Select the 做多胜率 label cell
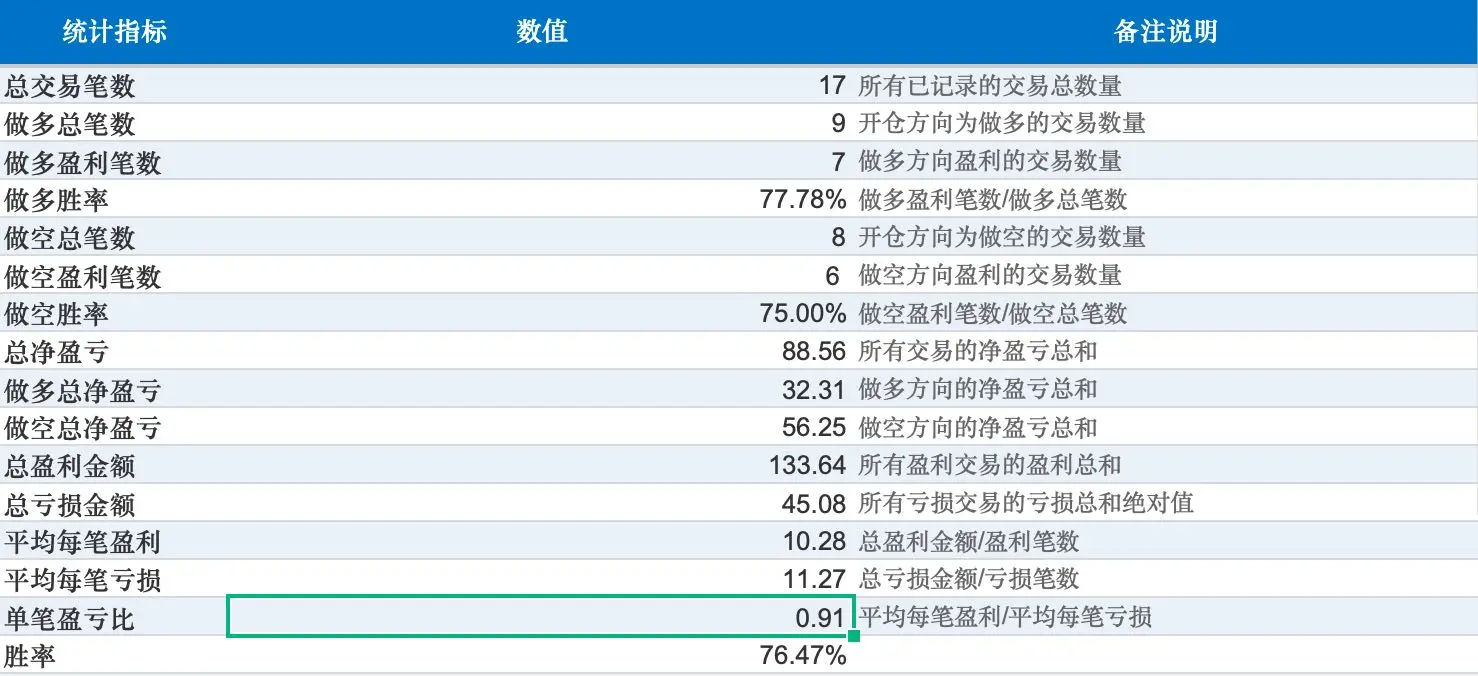 pyautogui.click(x=114, y=200)
